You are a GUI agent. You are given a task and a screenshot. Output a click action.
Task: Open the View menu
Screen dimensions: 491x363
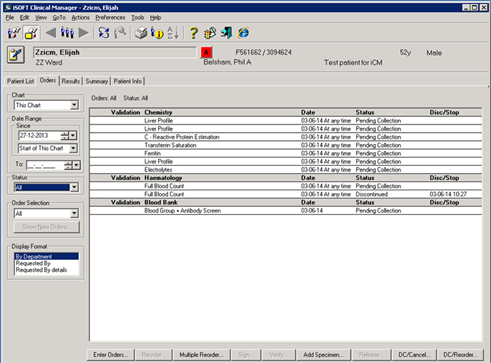coord(41,18)
